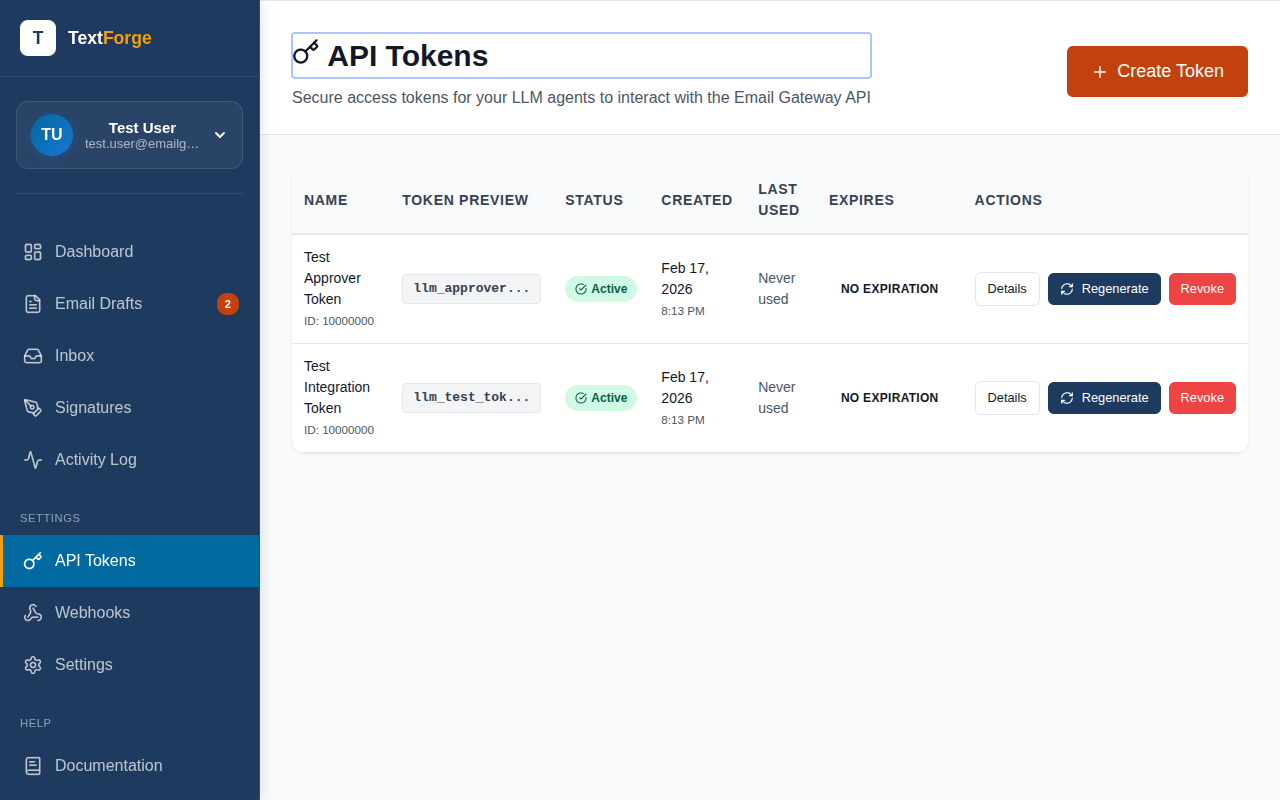Click the Expires column header

point(862,200)
